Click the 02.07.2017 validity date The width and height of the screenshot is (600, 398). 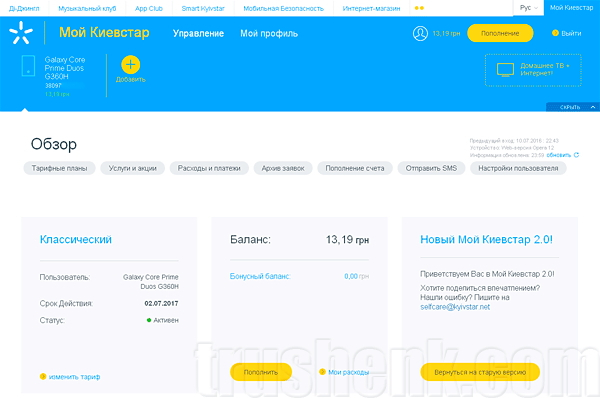click(161, 303)
